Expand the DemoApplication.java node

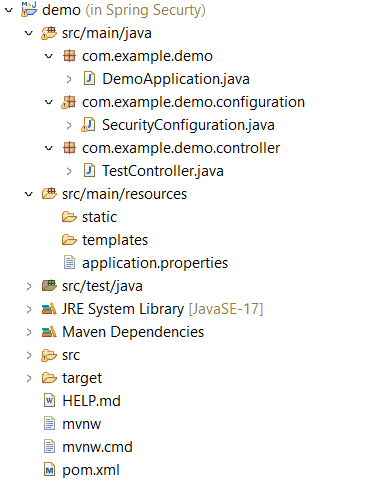pyautogui.click(x=69, y=79)
